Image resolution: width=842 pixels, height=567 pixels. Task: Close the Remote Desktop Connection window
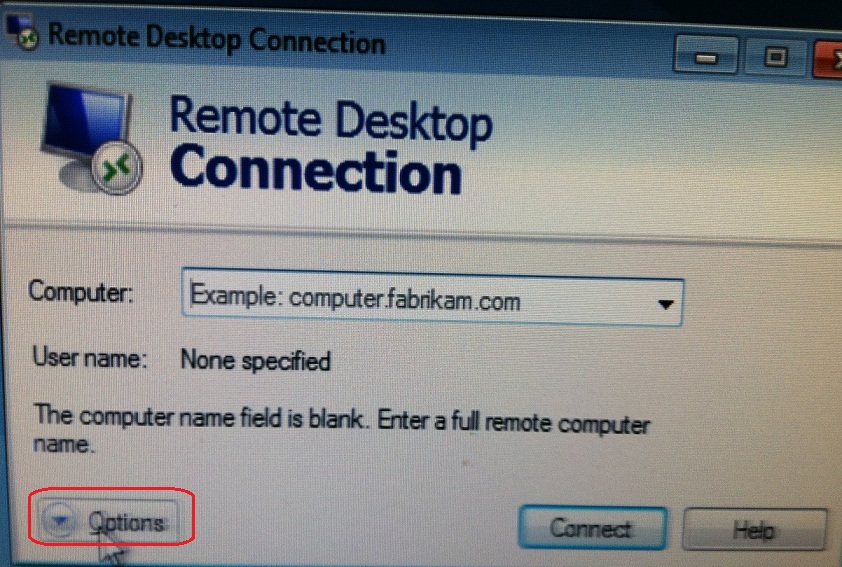(x=829, y=59)
